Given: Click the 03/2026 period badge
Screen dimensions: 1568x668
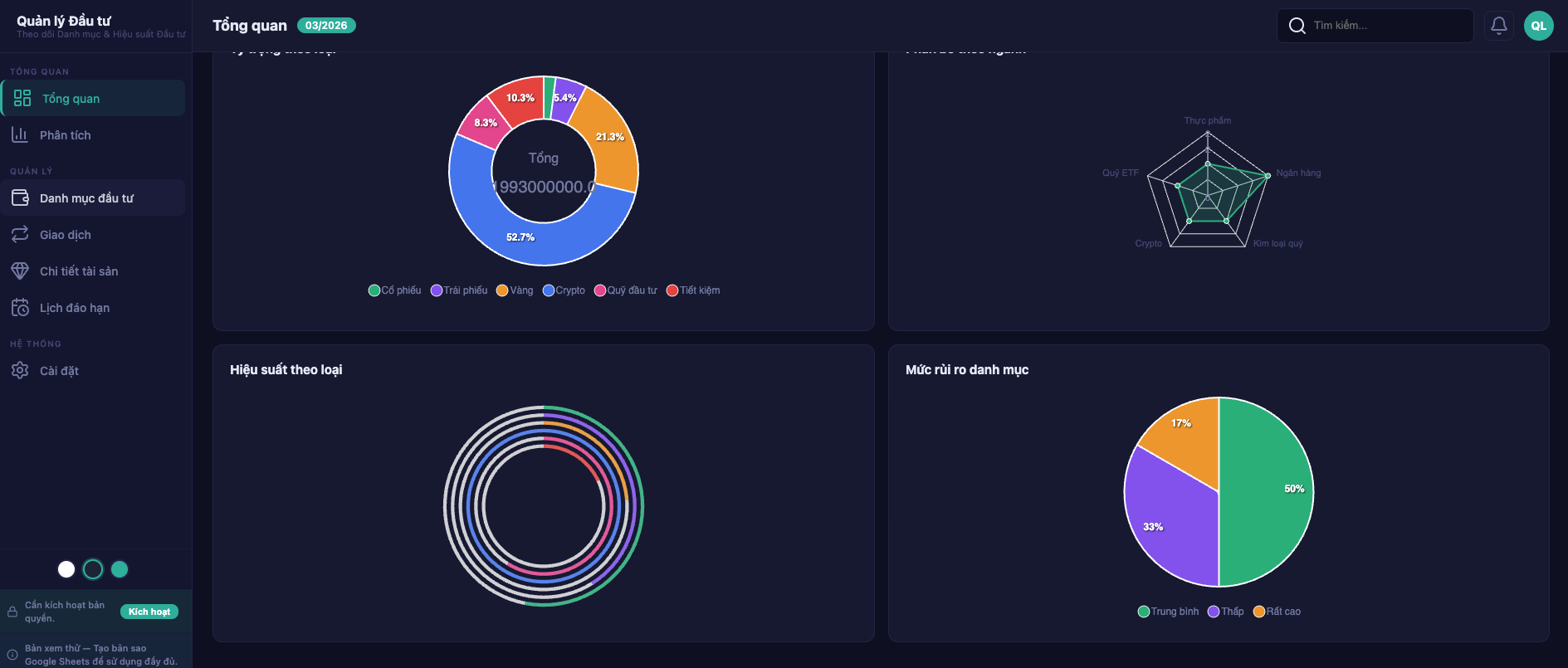Looking at the screenshot, I should (x=326, y=26).
